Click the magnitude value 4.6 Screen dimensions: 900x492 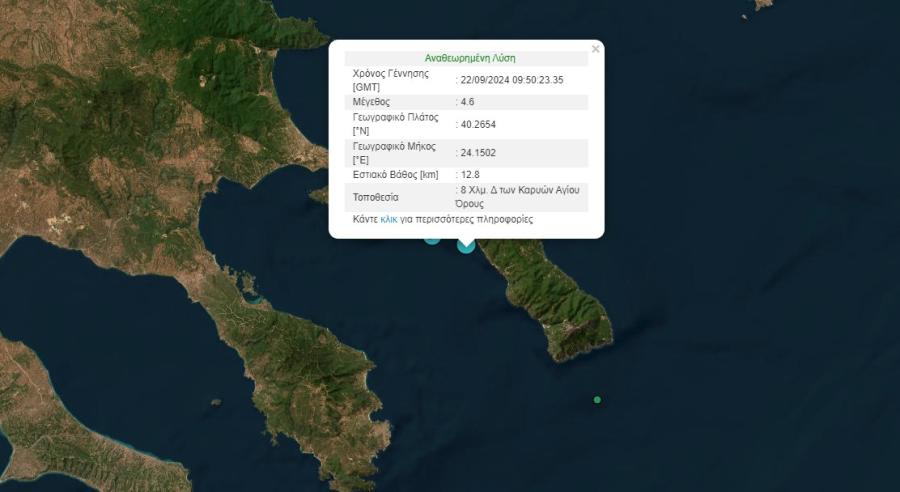pyautogui.click(x=467, y=102)
